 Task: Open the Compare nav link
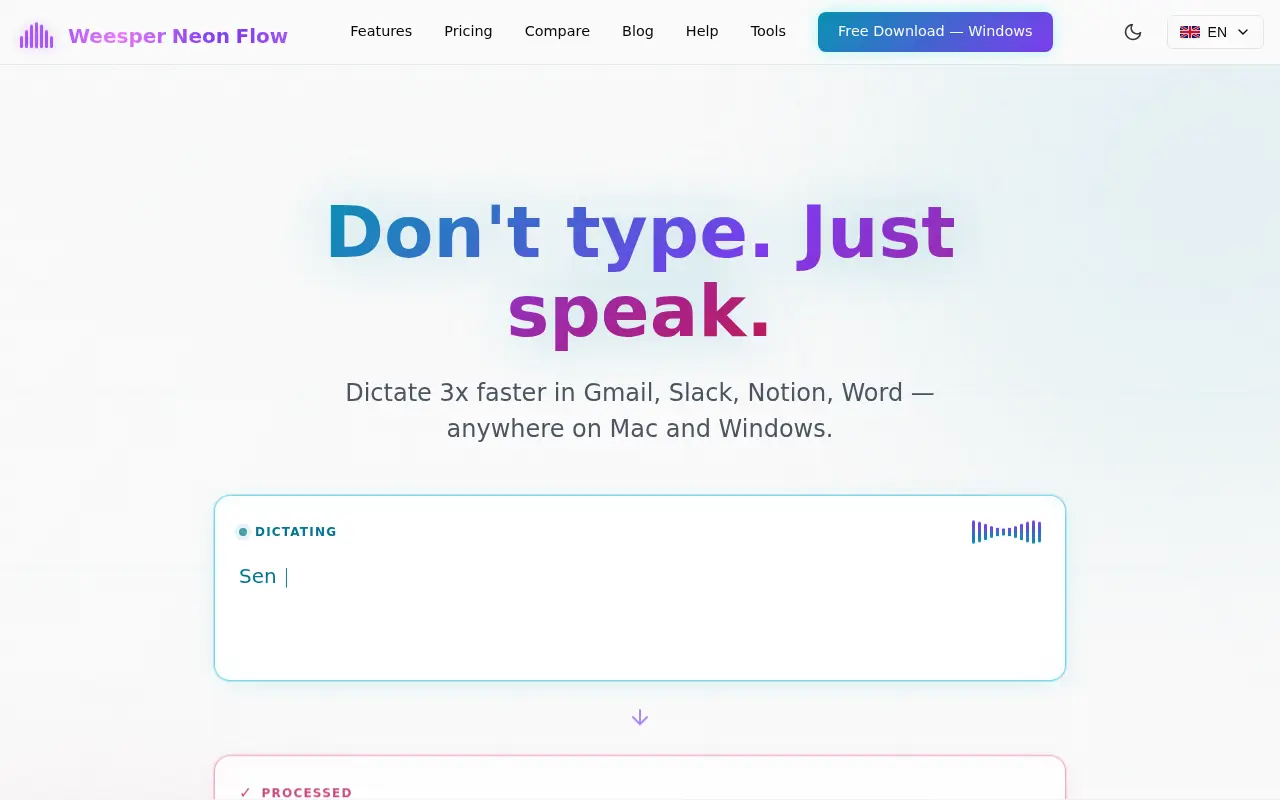pos(557,31)
